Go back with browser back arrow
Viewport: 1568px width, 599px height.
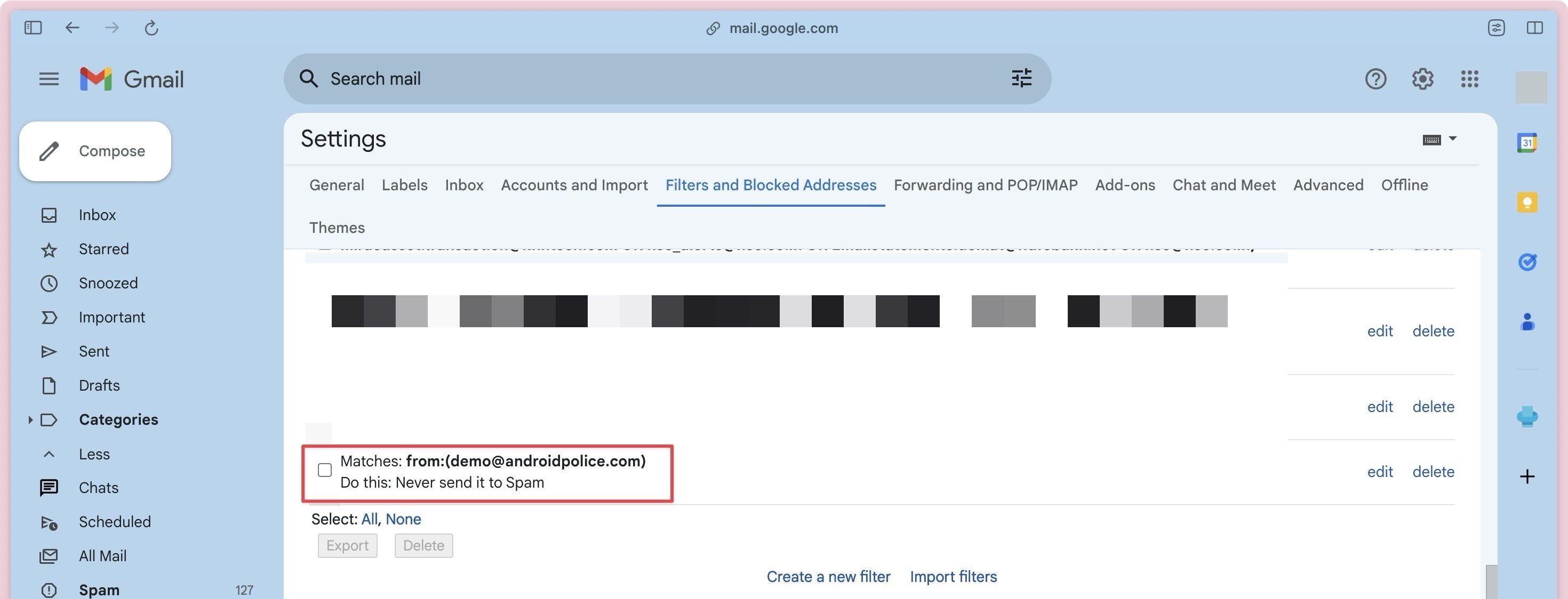(x=72, y=27)
